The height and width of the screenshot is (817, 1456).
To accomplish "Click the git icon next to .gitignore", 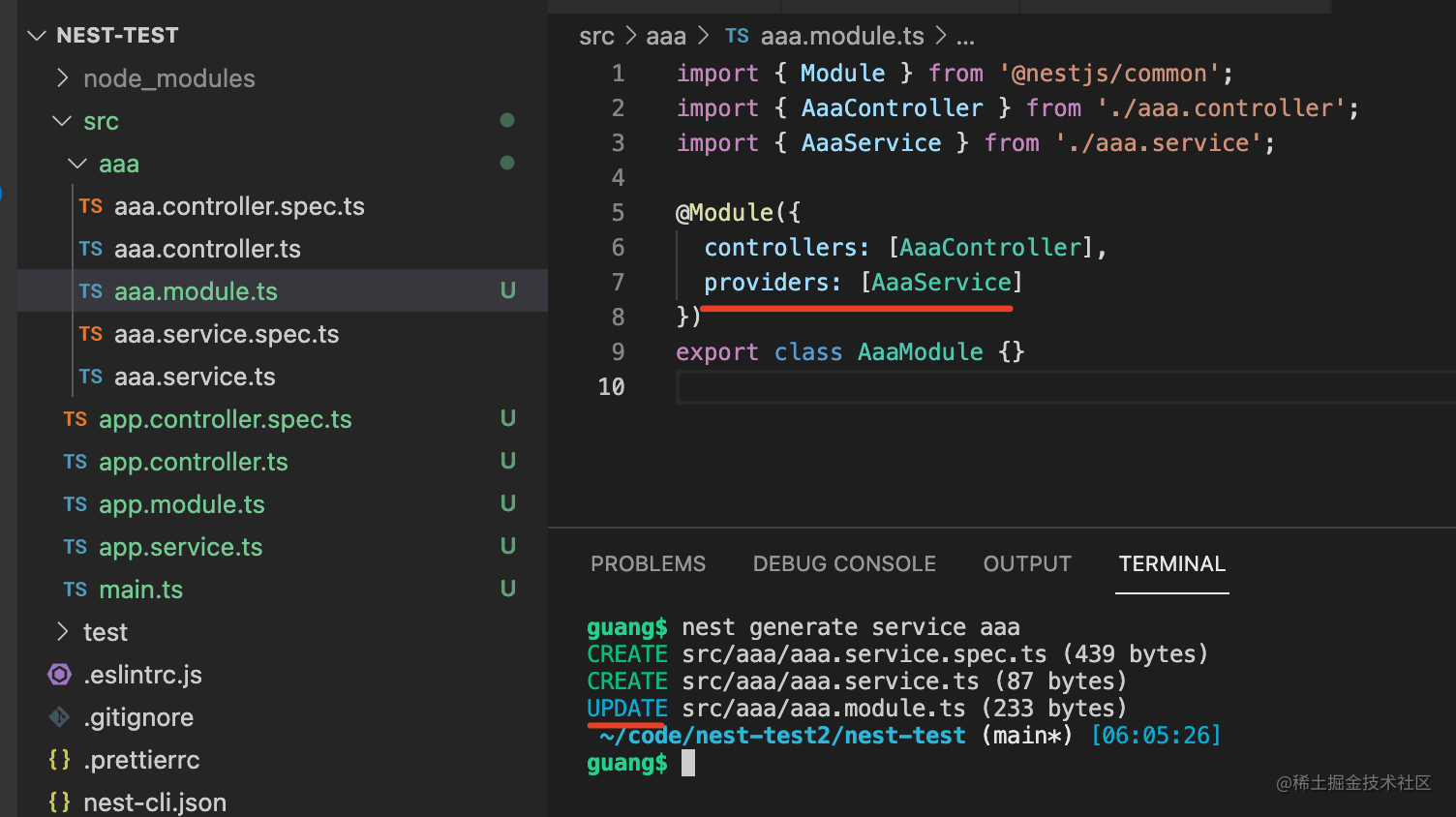I will point(60,717).
